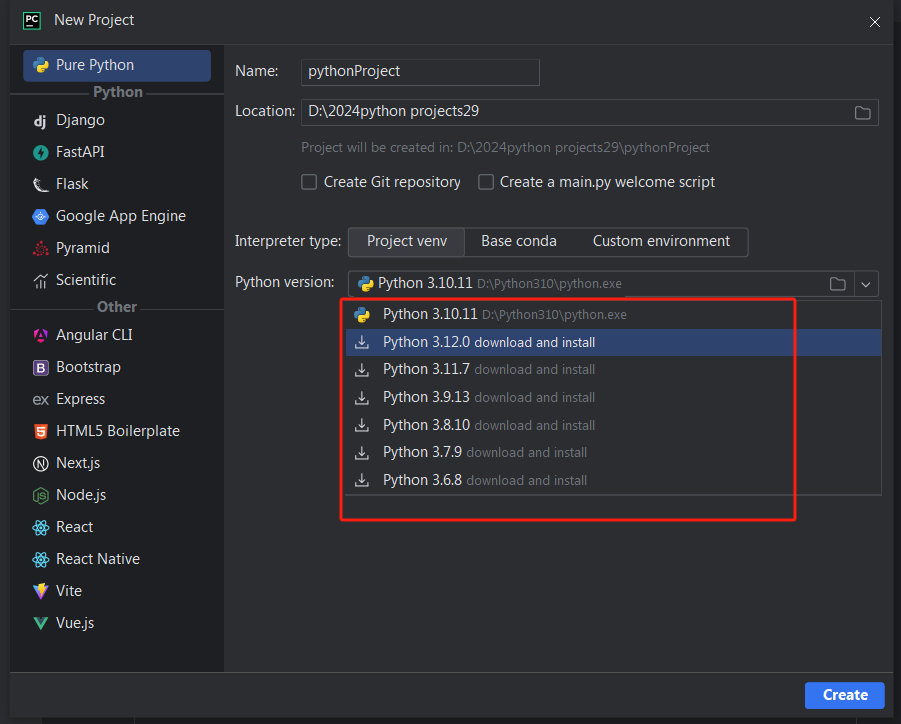Image resolution: width=901 pixels, height=724 pixels.
Task: Choose the Google App Engine icon
Action: (x=40, y=217)
